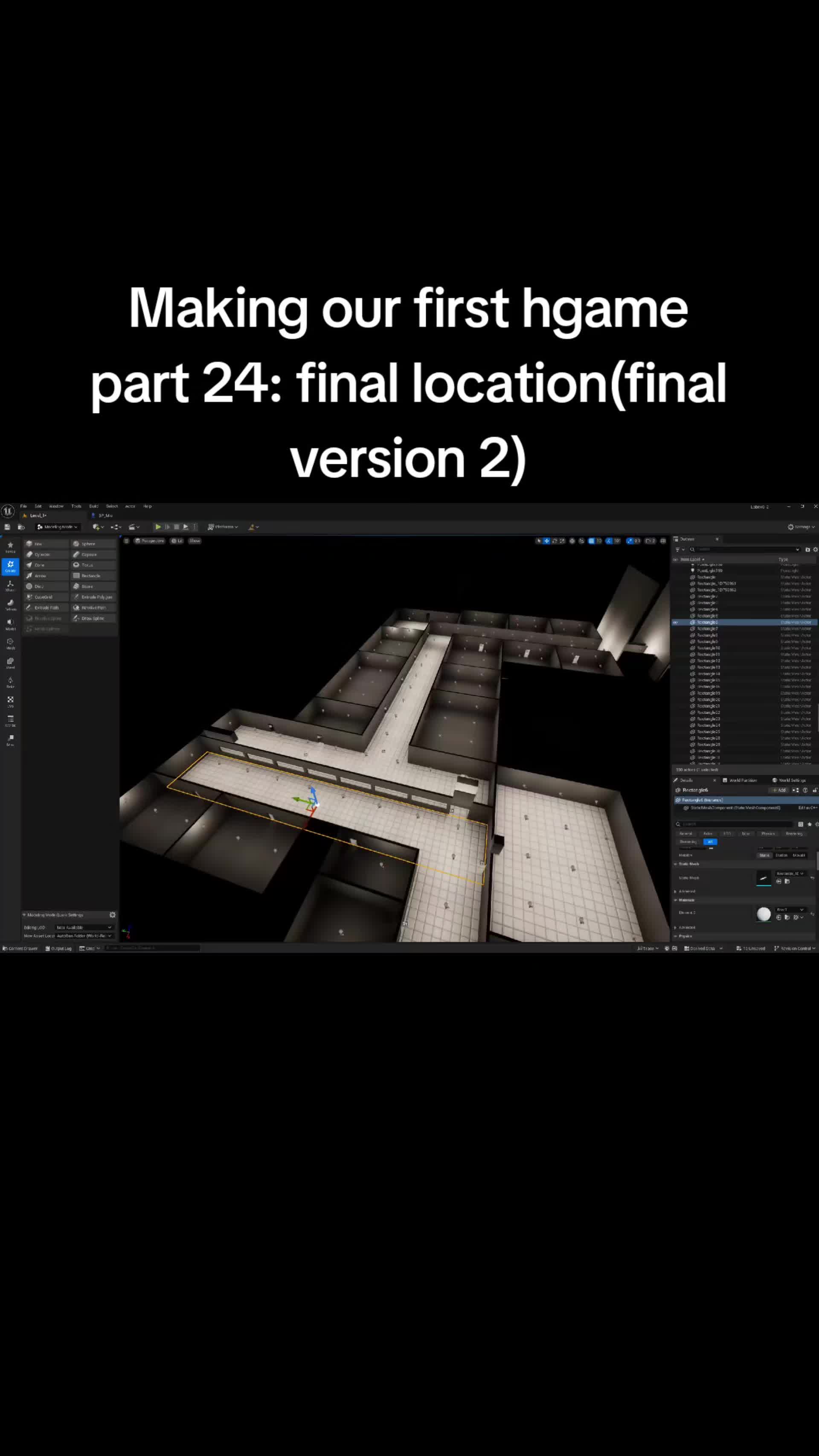
Task: Select the Revolve Path tool
Action: (x=93, y=608)
